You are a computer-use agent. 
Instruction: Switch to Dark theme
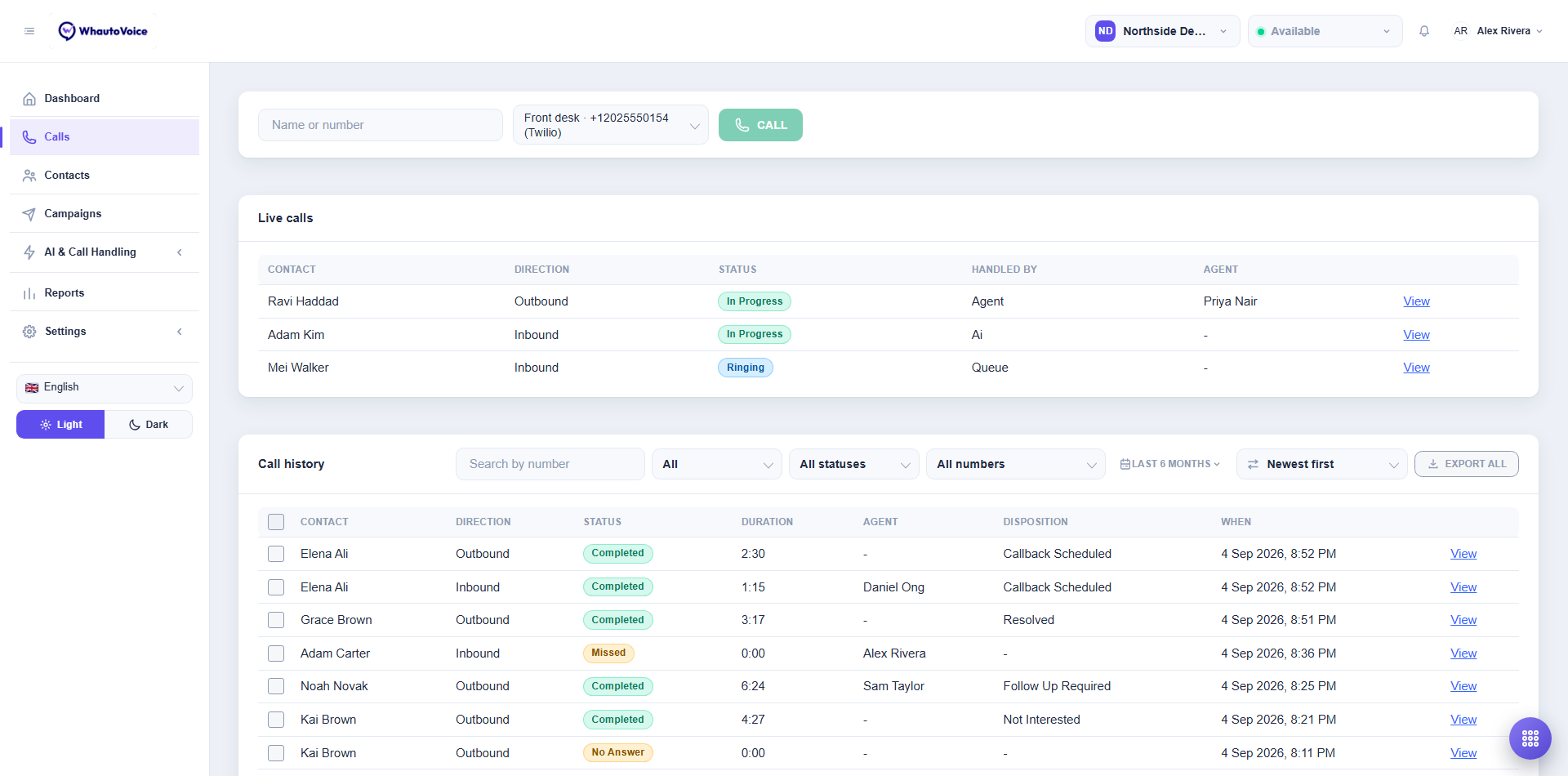149,425
